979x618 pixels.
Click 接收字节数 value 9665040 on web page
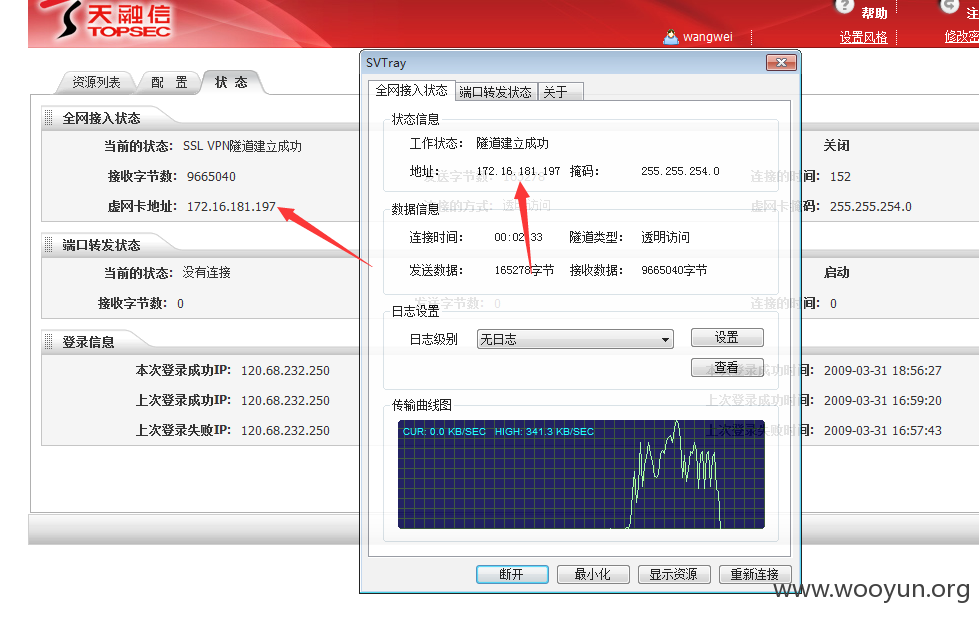(x=211, y=177)
